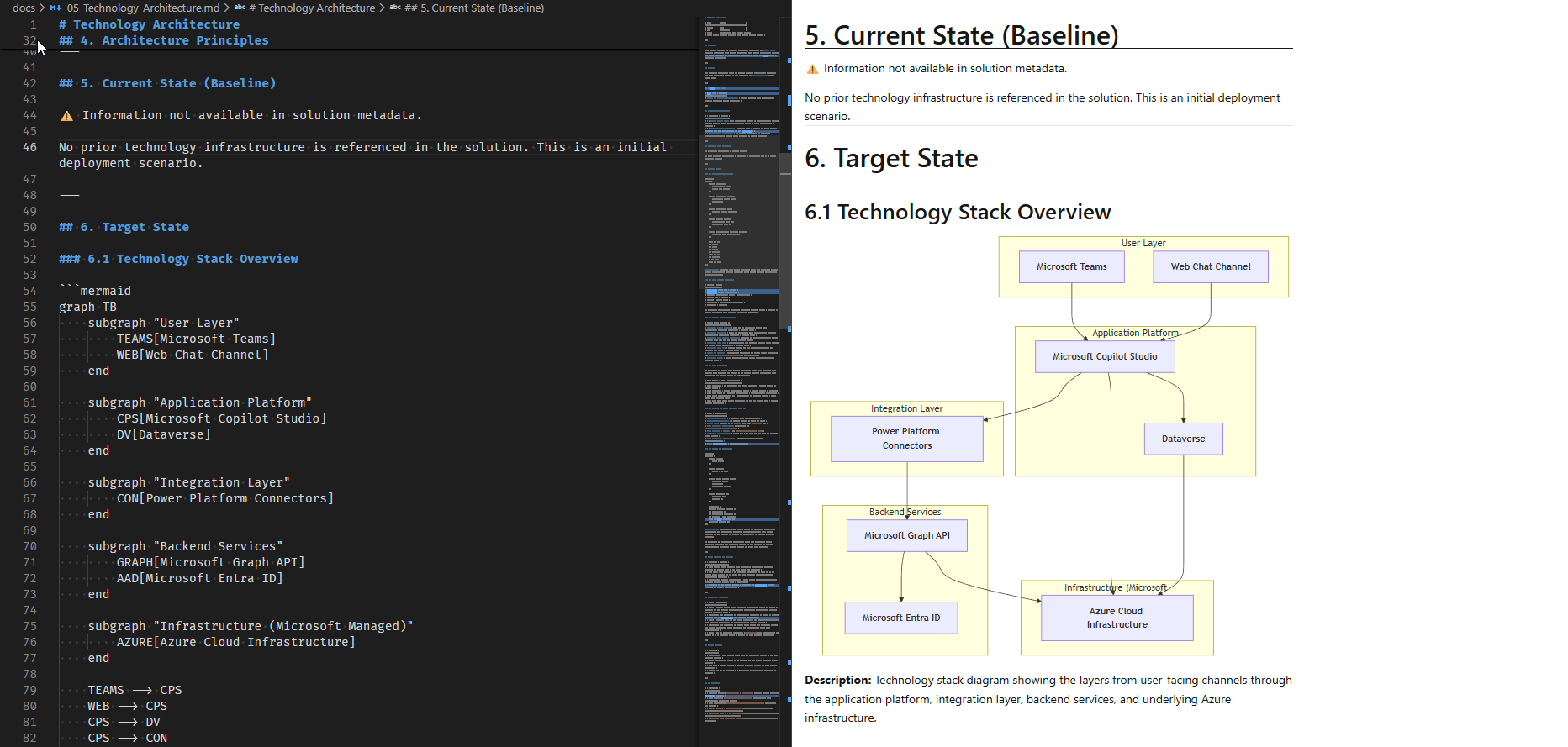The width and height of the screenshot is (1568, 747).
Task: Click 'WEB[Web Chat Channel]' code line
Action: (193, 355)
